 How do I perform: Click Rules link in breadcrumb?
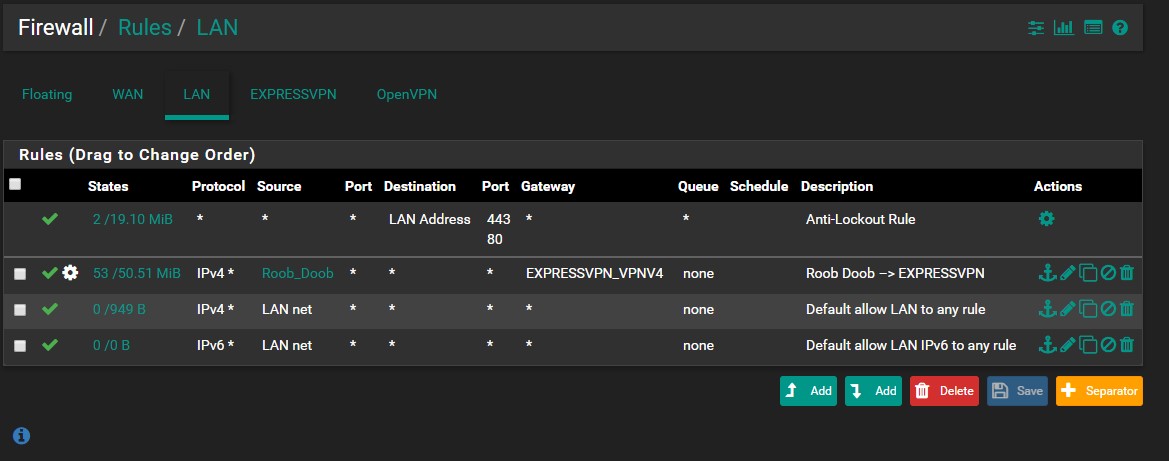(x=145, y=28)
